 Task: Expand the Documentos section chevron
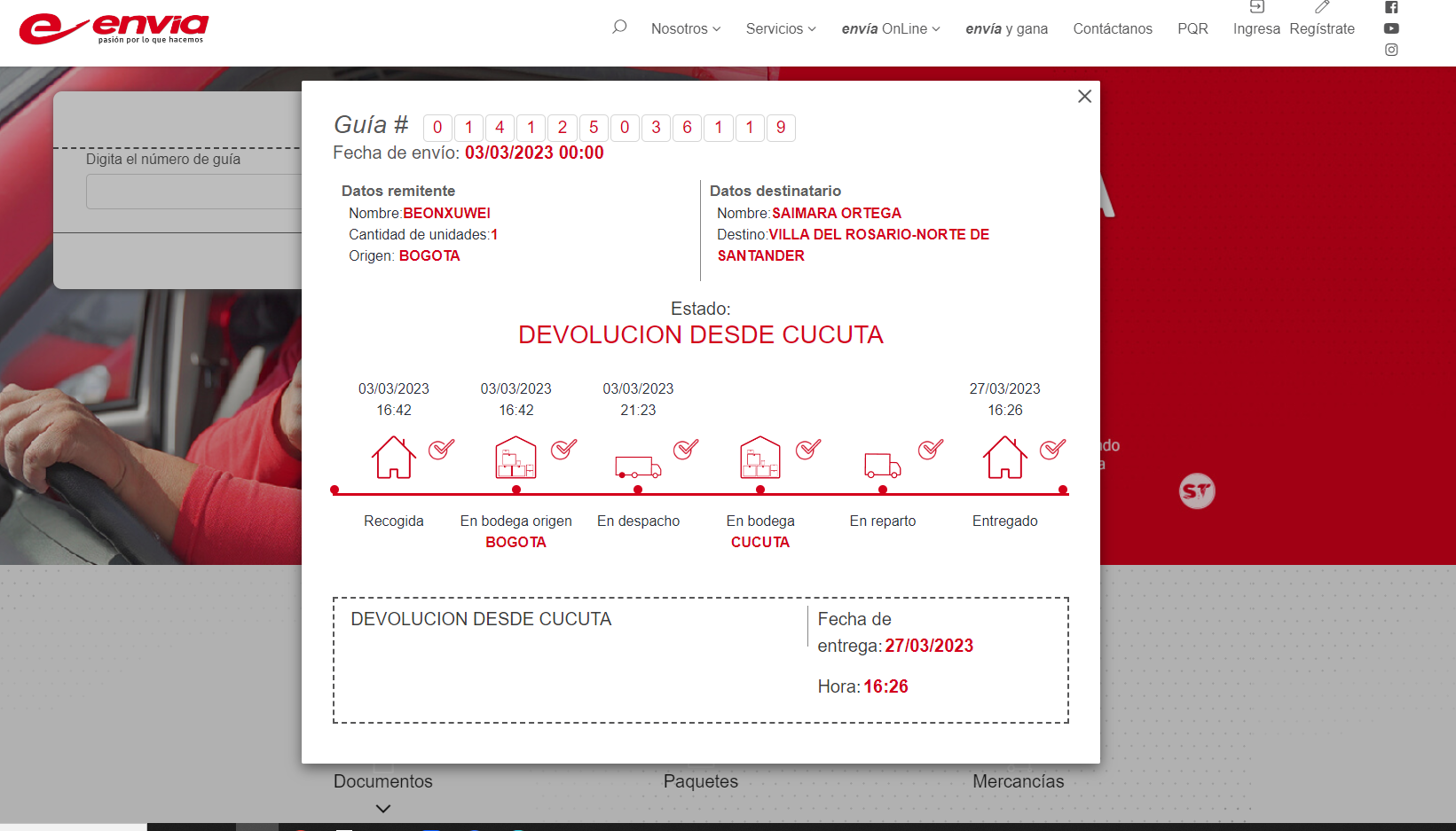point(383,809)
